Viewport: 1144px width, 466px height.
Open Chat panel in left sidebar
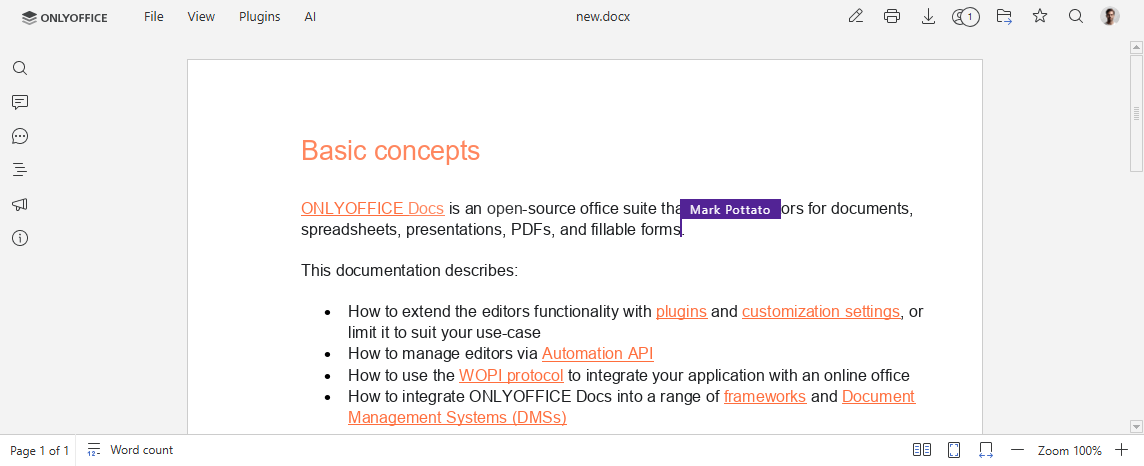pyautogui.click(x=20, y=136)
